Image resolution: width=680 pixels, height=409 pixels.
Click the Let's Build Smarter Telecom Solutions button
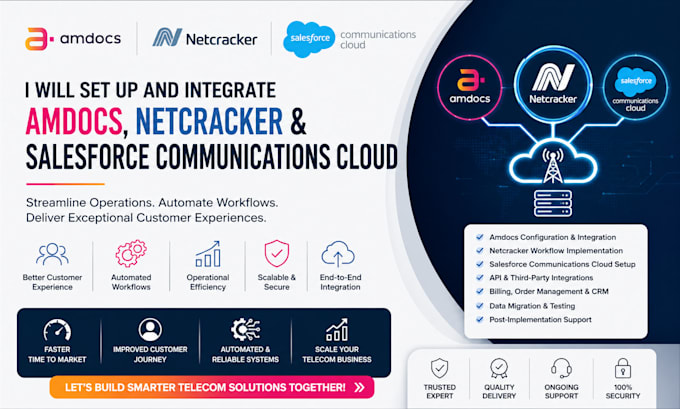click(x=212, y=387)
